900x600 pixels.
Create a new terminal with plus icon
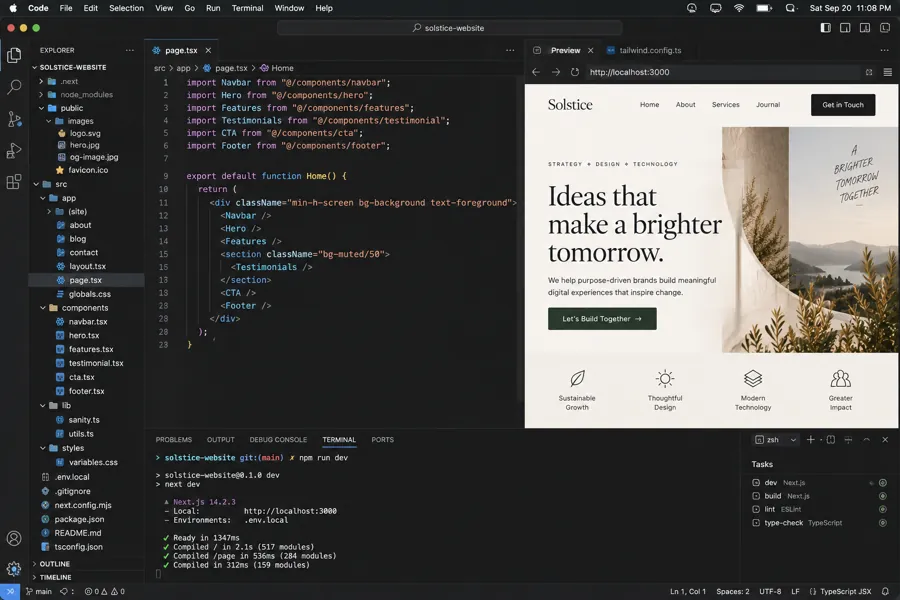click(810, 439)
